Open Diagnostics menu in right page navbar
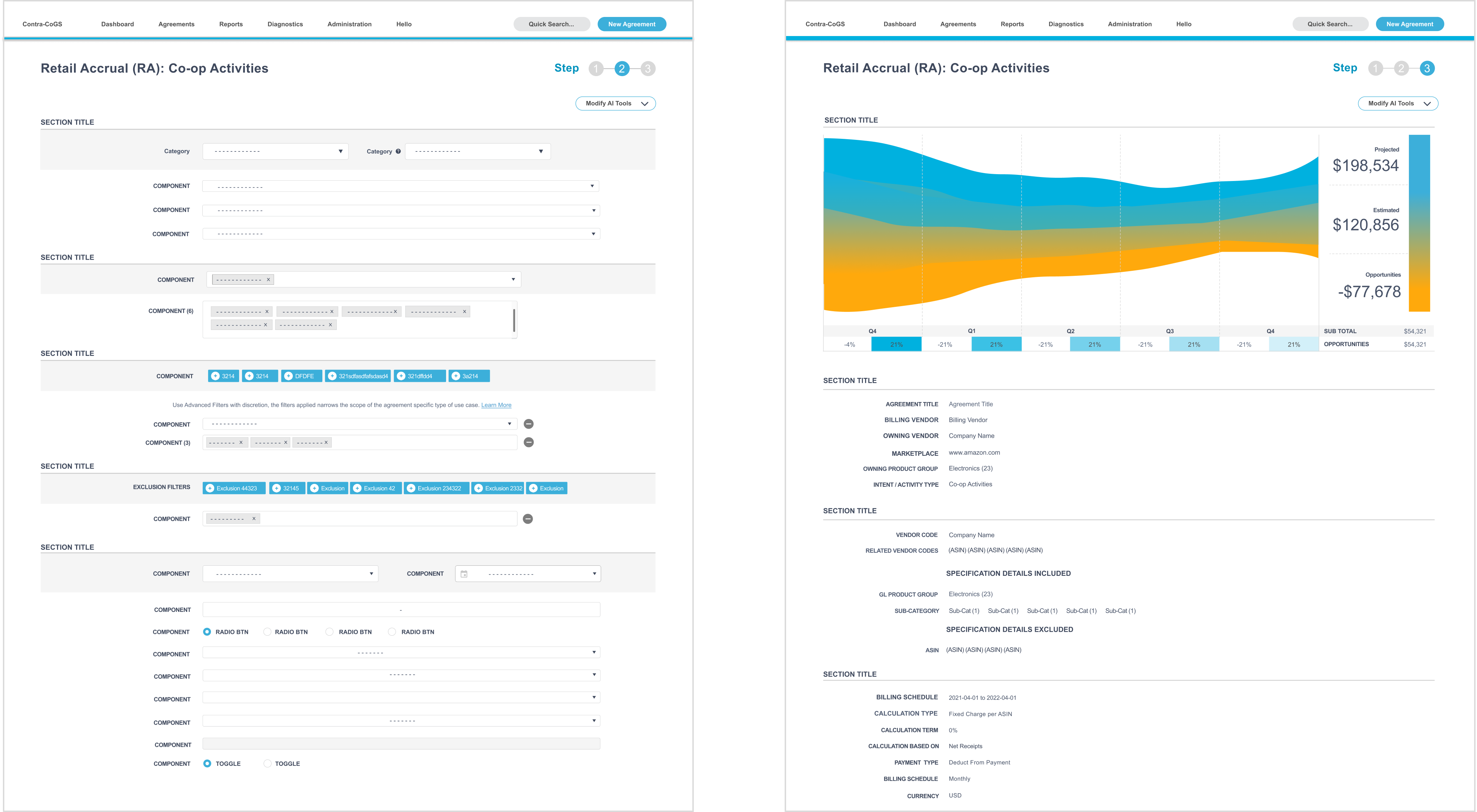 (1066, 24)
